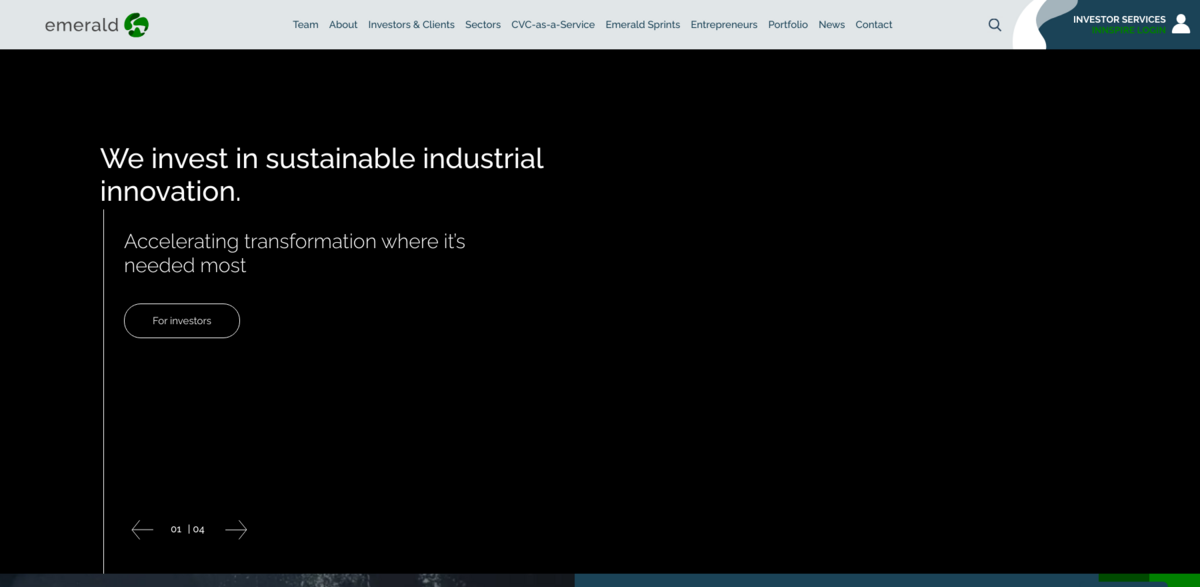This screenshot has height=587, width=1200.
Task: Open the Entrepreneurs menu item
Action: [x=724, y=25]
